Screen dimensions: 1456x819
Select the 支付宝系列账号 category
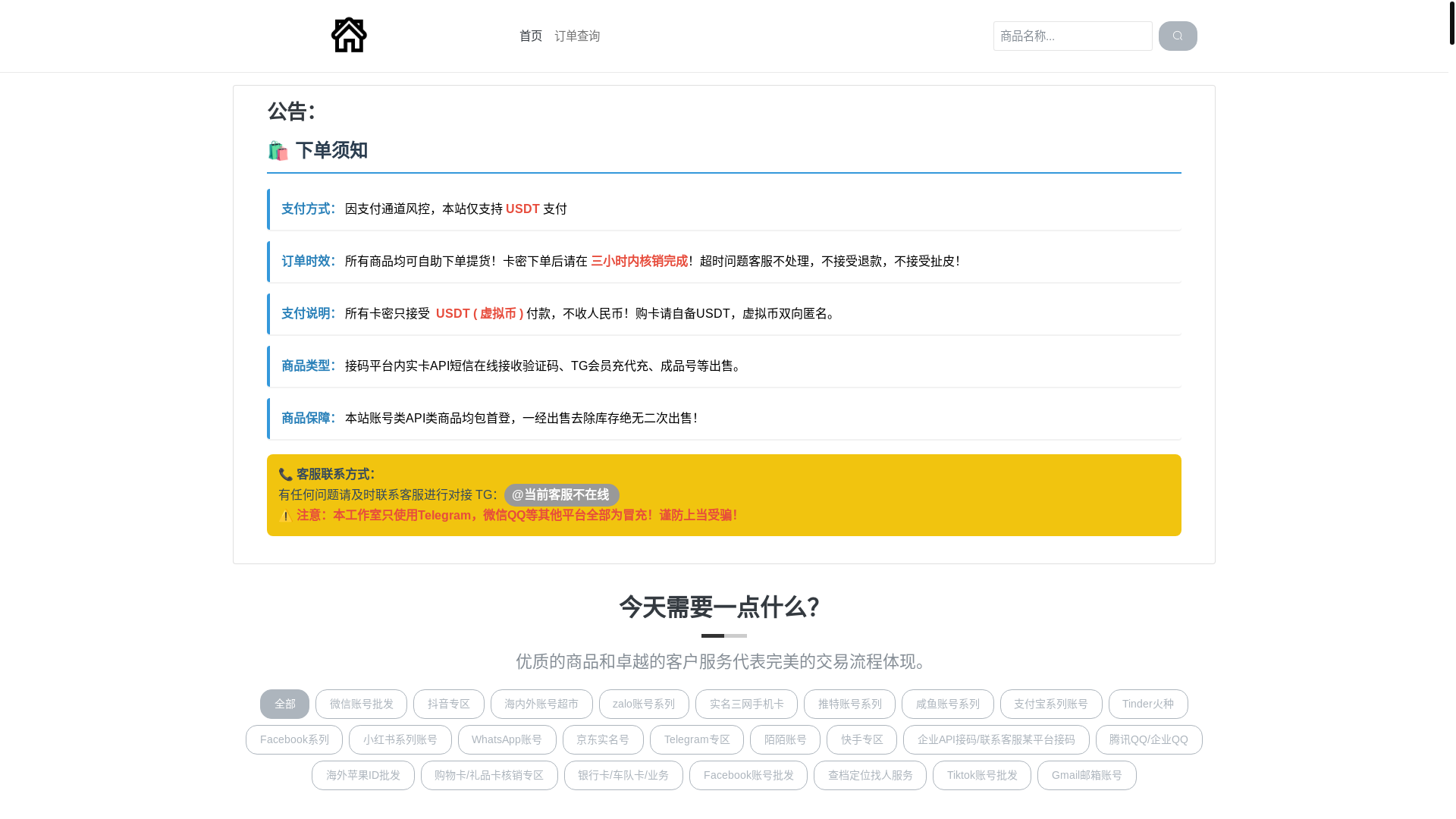click(1051, 704)
